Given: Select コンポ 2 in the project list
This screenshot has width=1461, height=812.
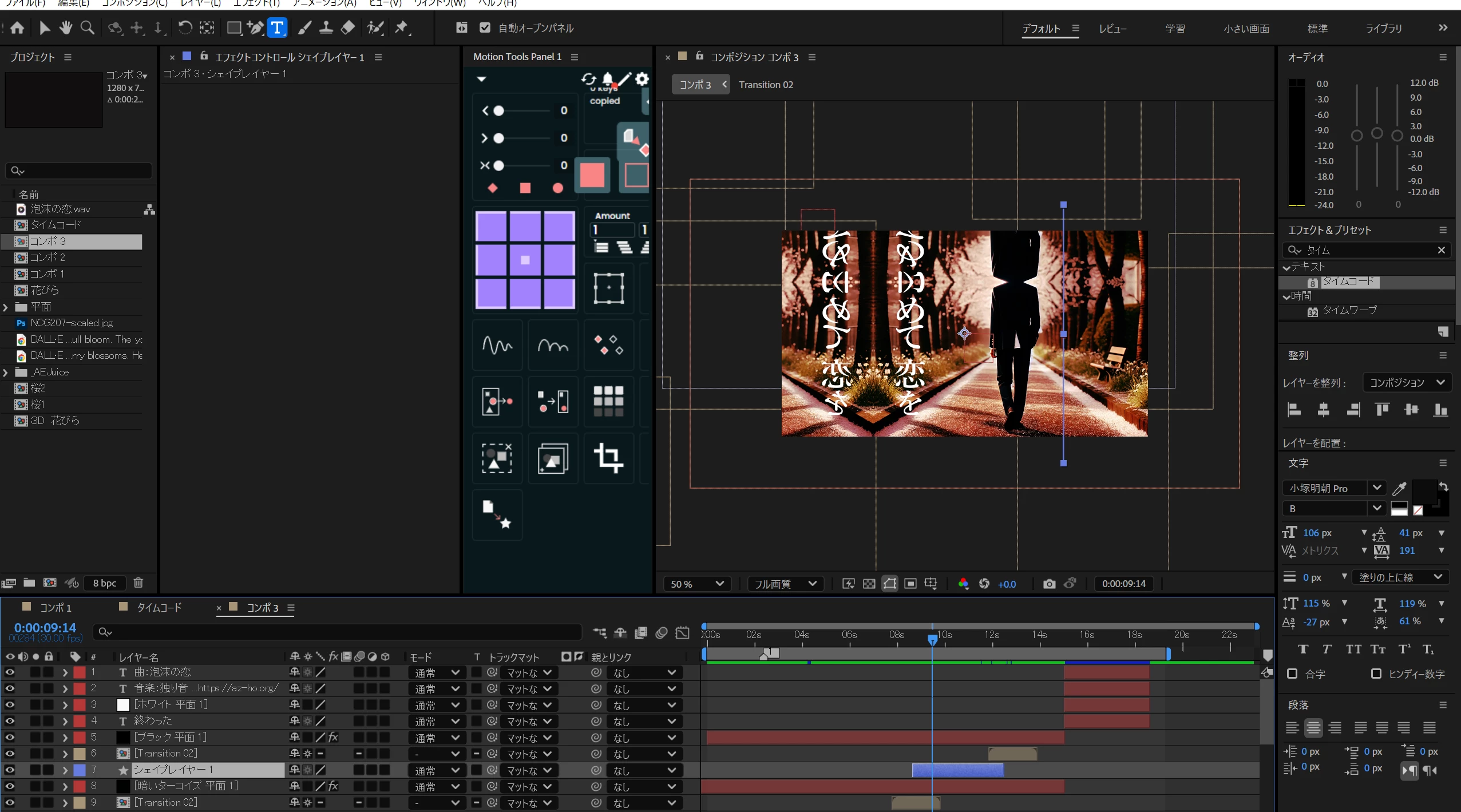Looking at the screenshot, I should [x=47, y=258].
